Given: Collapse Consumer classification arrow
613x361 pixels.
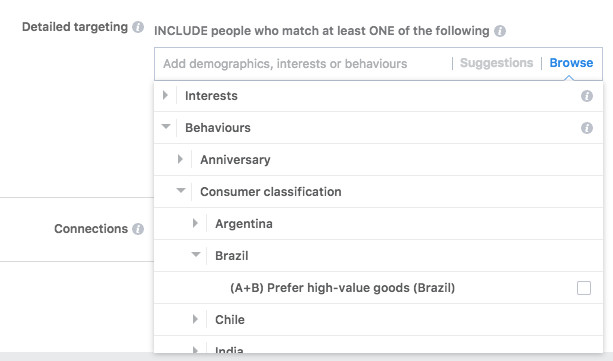Looking at the screenshot, I should (181, 190).
